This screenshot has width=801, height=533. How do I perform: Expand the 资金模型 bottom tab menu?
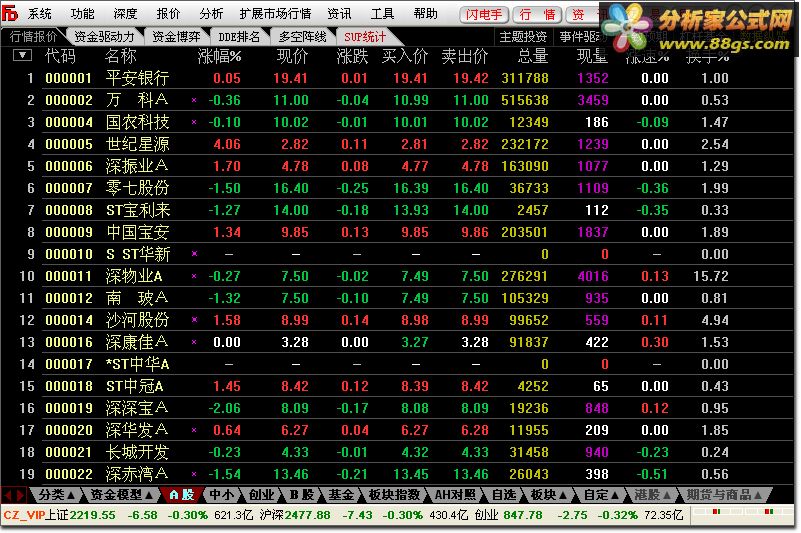(122, 495)
